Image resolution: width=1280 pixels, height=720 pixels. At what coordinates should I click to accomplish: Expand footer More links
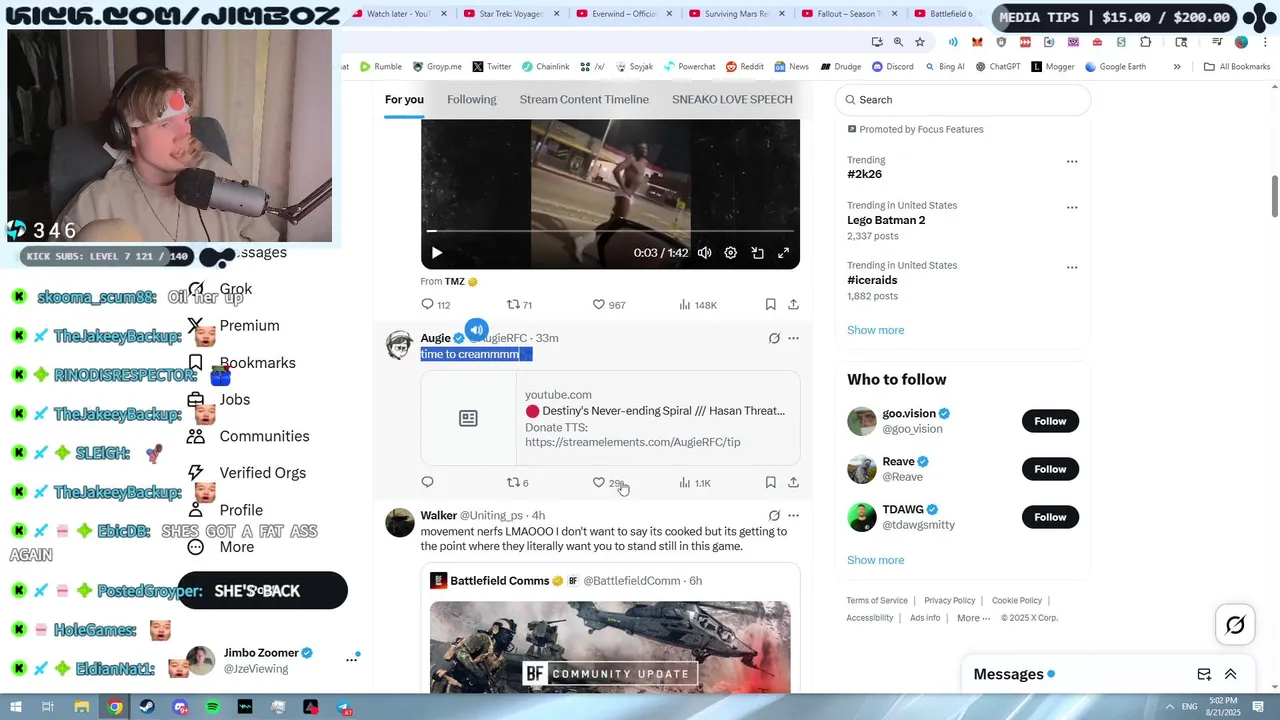[x=973, y=618]
